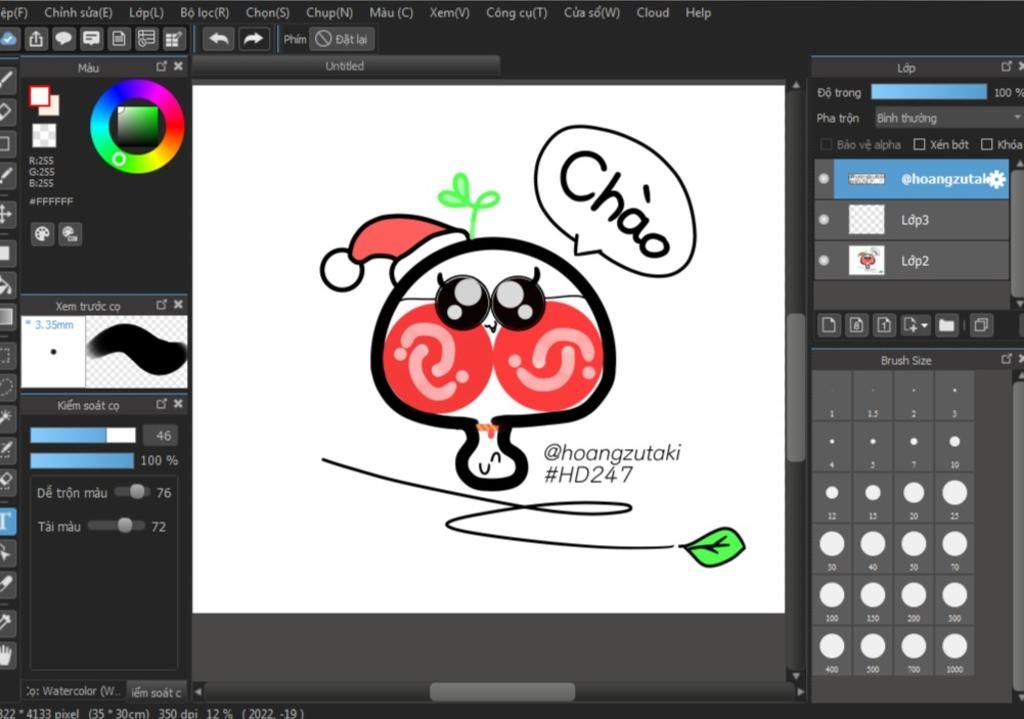Undock the Màu panel with popout icon
This screenshot has width=1024, height=719.
[x=161, y=67]
